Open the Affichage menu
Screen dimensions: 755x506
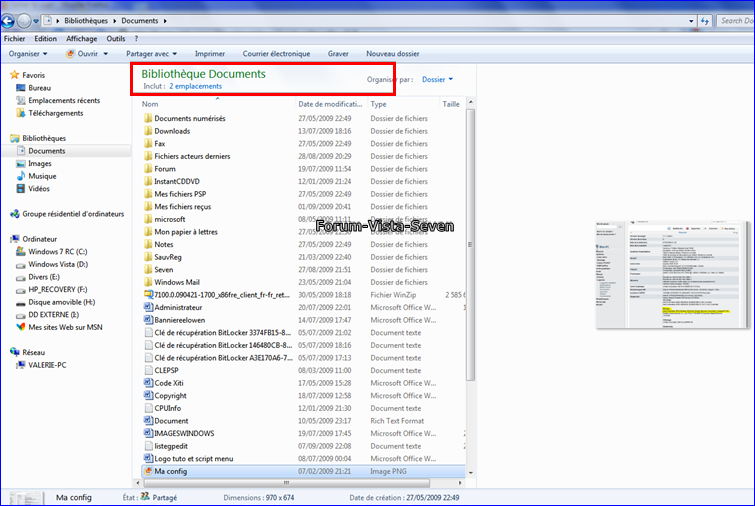(x=81, y=39)
